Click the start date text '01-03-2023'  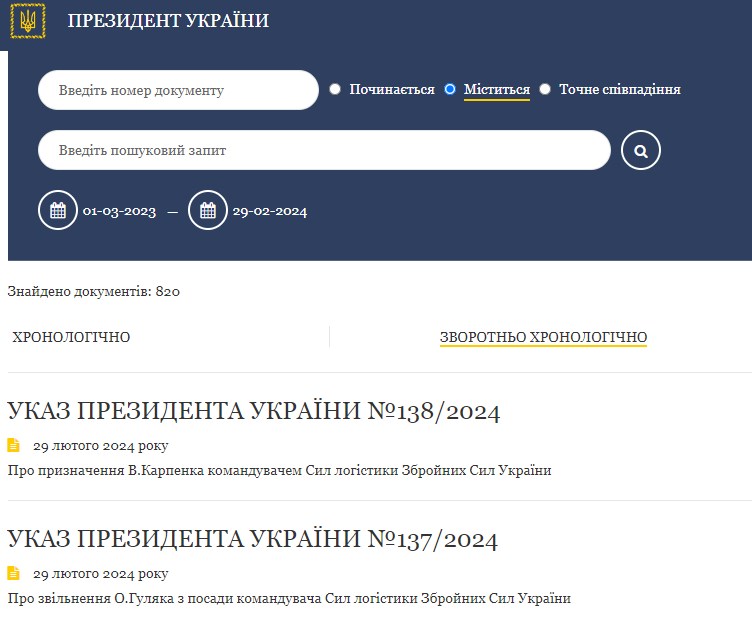119,211
